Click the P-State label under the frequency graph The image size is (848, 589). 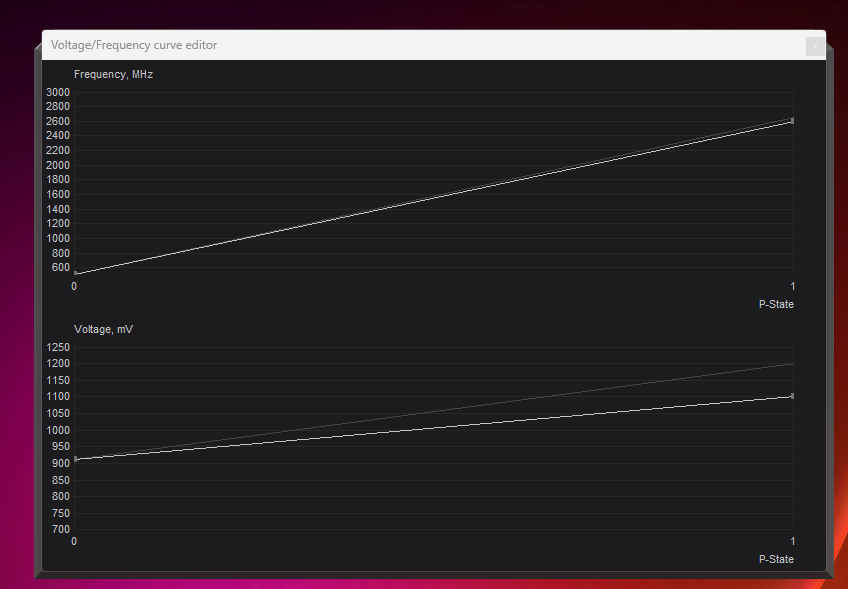click(777, 304)
